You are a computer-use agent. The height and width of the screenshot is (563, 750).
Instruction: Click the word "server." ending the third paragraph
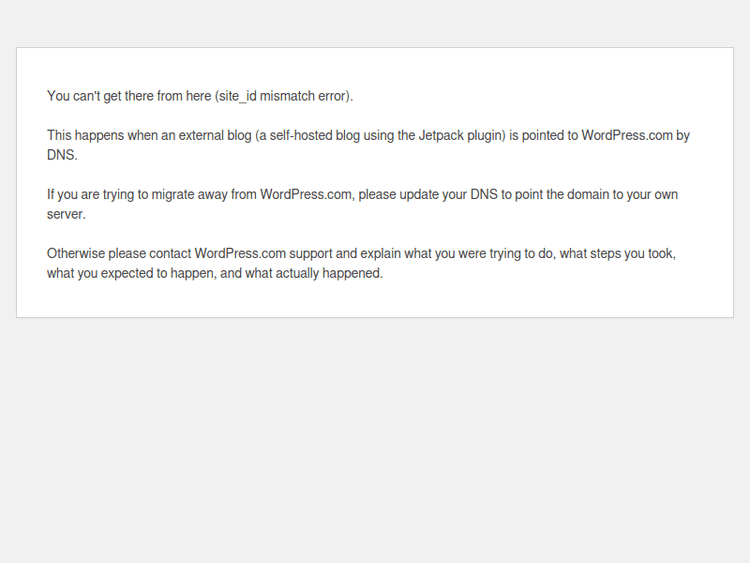[66, 214]
